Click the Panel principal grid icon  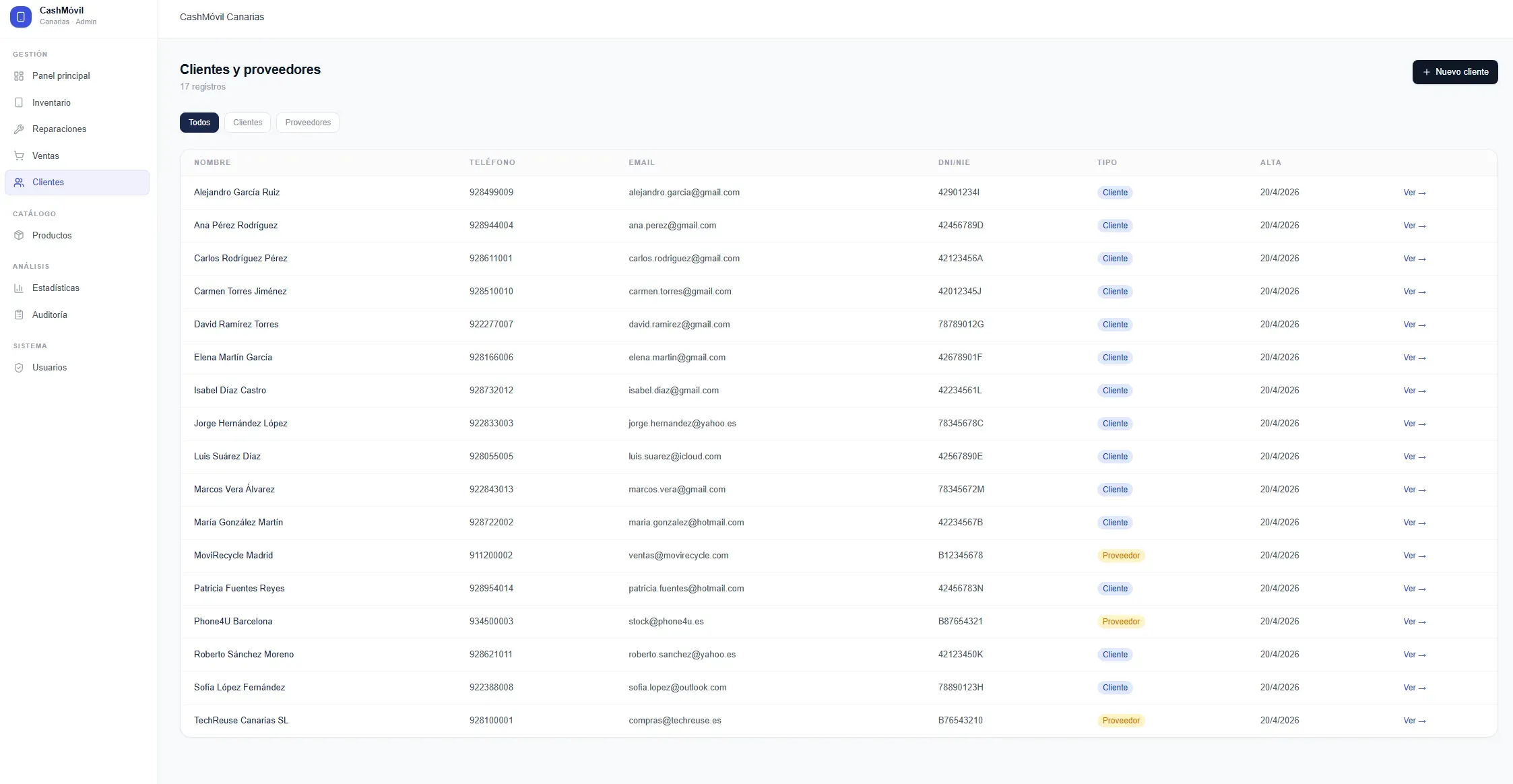click(19, 76)
